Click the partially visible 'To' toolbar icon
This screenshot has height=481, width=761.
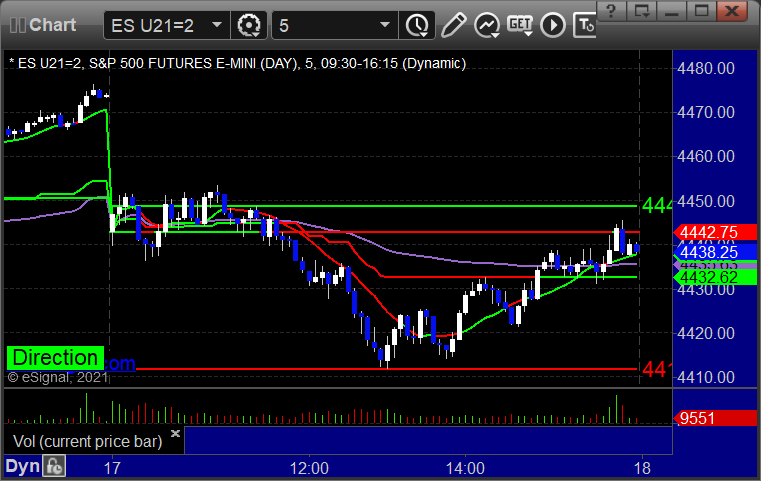(x=584, y=25)
